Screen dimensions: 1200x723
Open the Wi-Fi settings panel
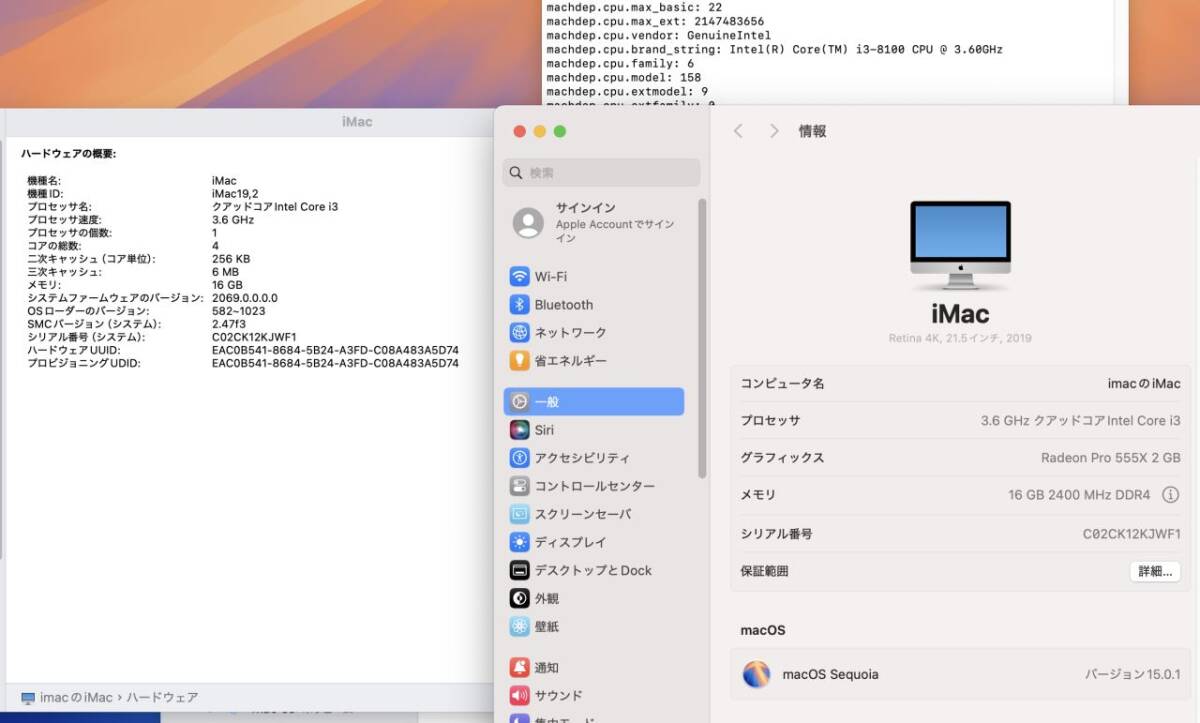(x=546, y=276)
